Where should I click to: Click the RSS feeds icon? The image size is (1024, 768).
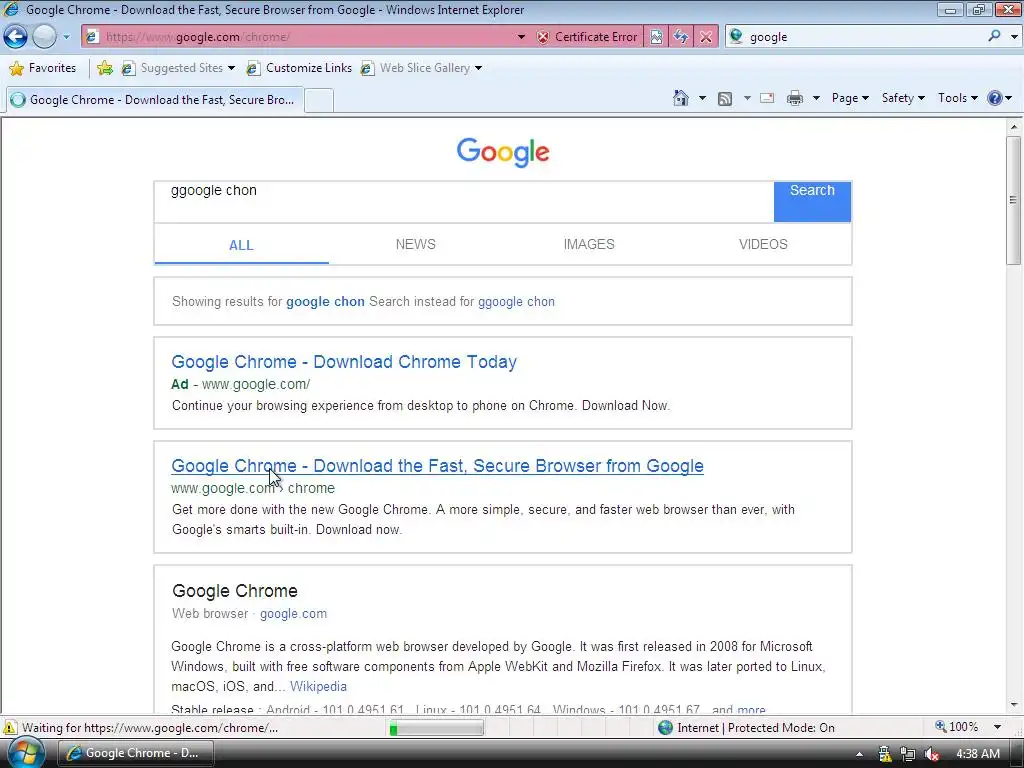coord(725,99)
